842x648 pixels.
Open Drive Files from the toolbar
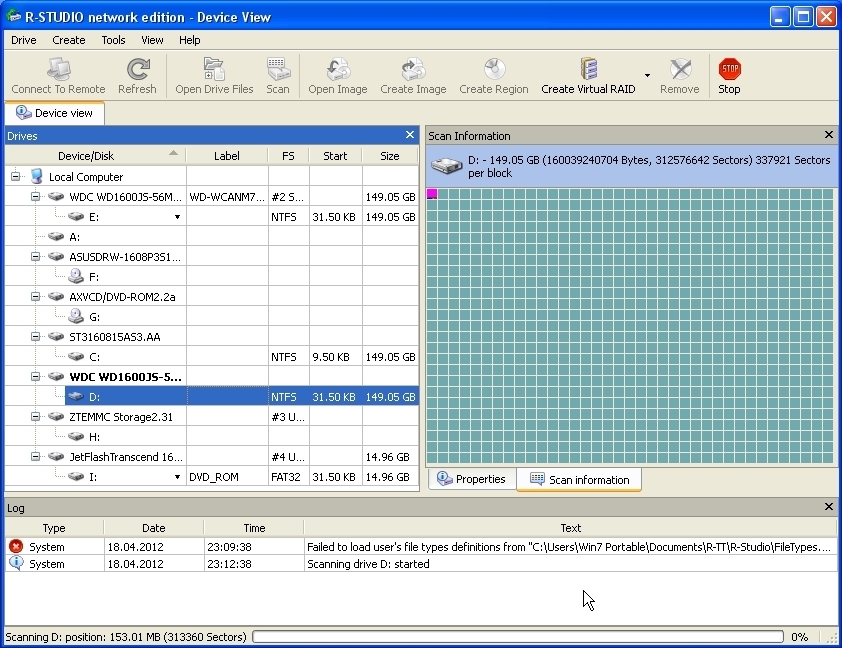click(214, 76)
